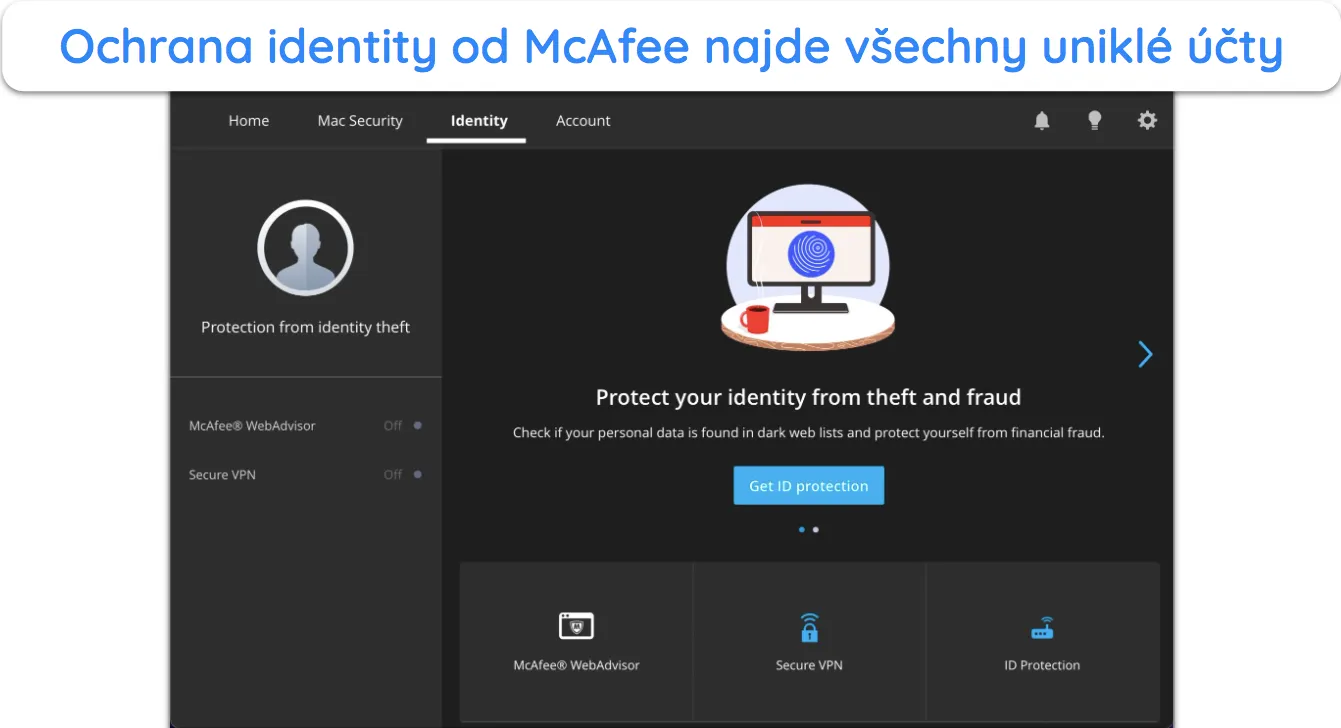The height and width of the screenshot is (728, 1341).
Task: Click the Get ID protection button
Action: pos(809,485)
